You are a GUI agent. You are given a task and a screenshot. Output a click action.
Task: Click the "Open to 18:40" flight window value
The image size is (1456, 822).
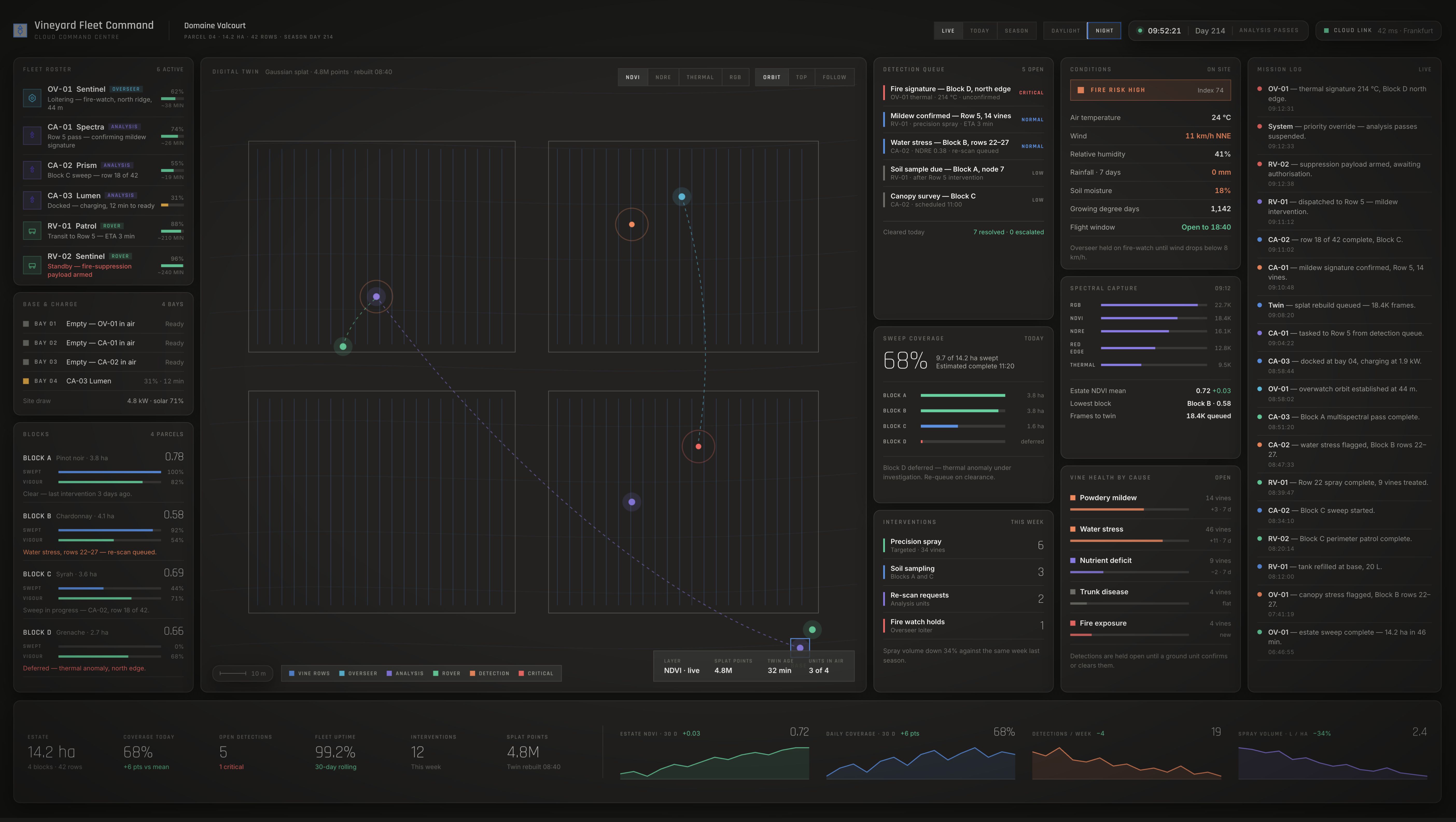1206,227
